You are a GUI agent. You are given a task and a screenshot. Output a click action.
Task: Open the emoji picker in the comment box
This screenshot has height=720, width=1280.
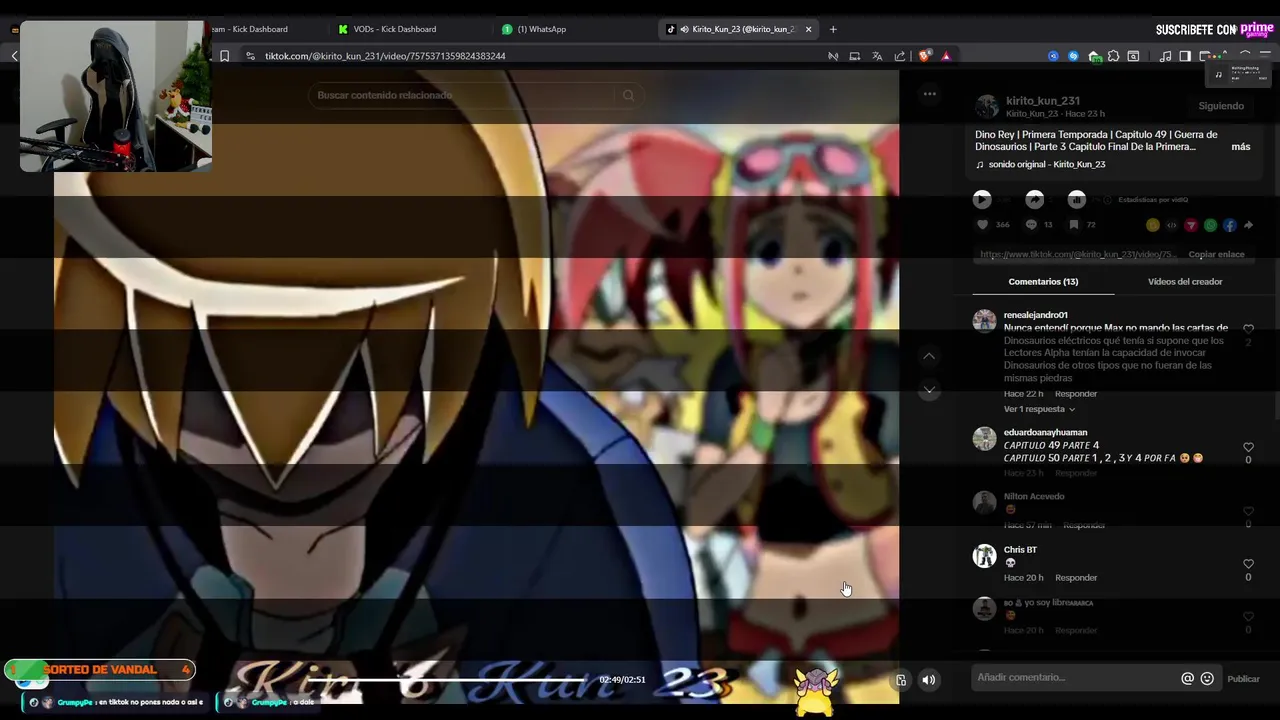pos(1207,678)
